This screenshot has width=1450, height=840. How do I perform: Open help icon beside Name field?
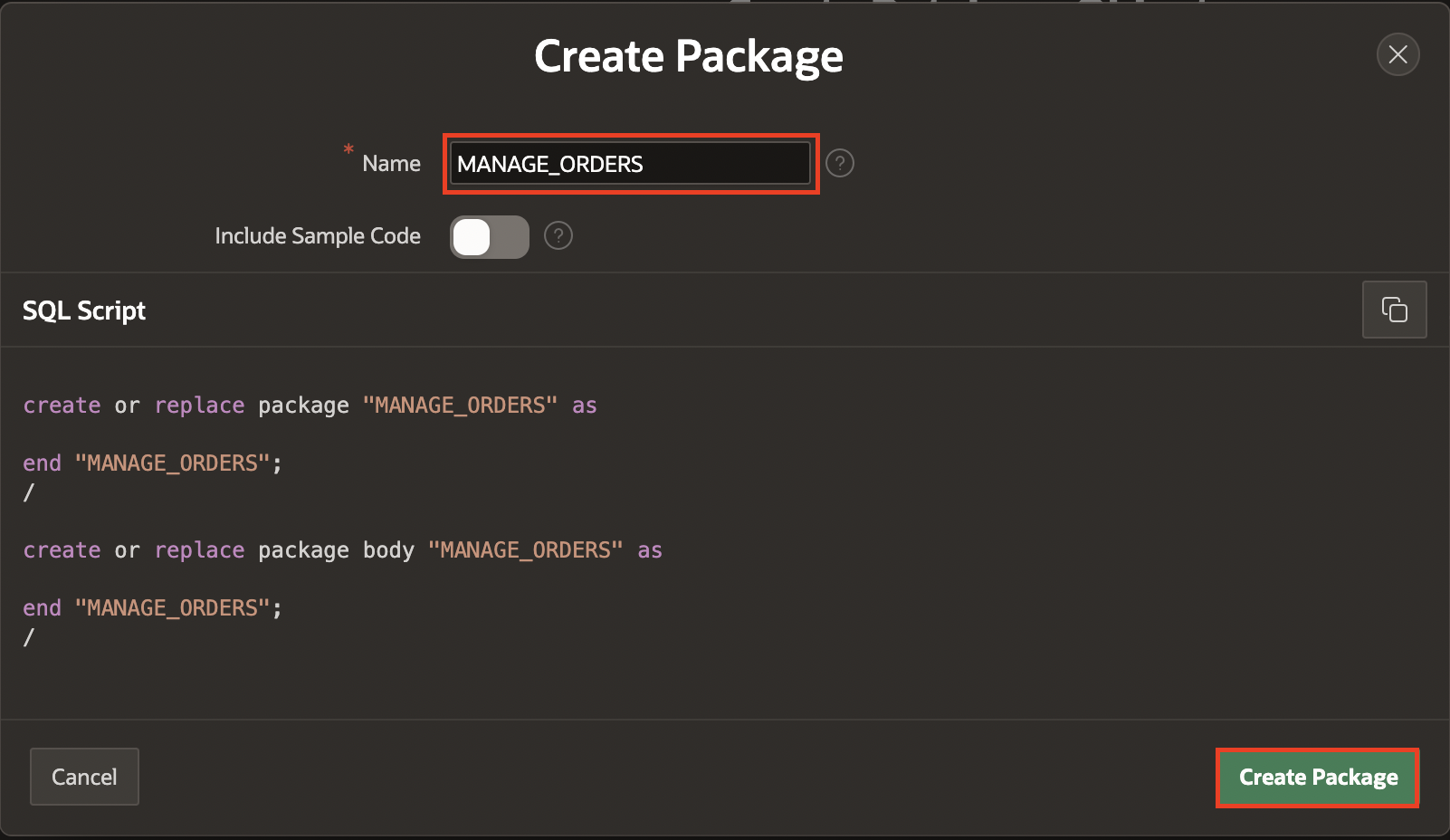[x=840, y=163]
